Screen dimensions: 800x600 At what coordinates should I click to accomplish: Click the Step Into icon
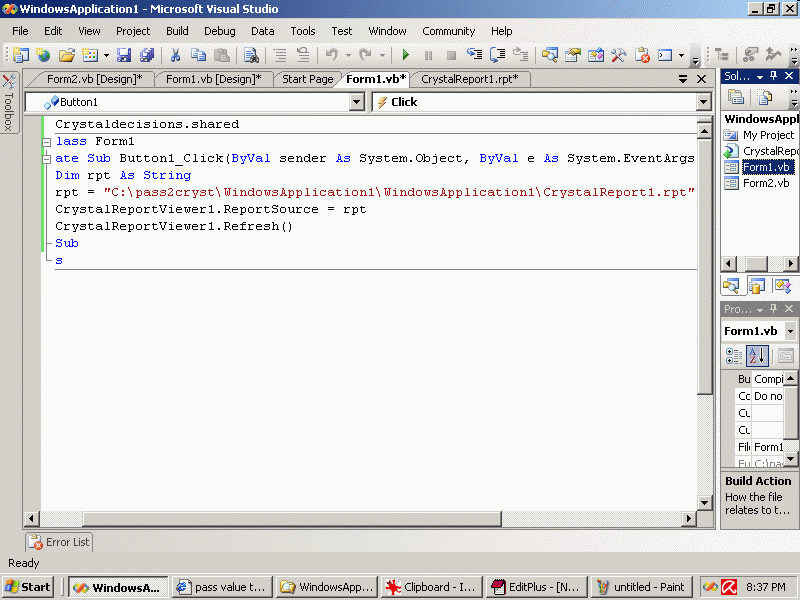pyautogui.click(x=474, y=55)
